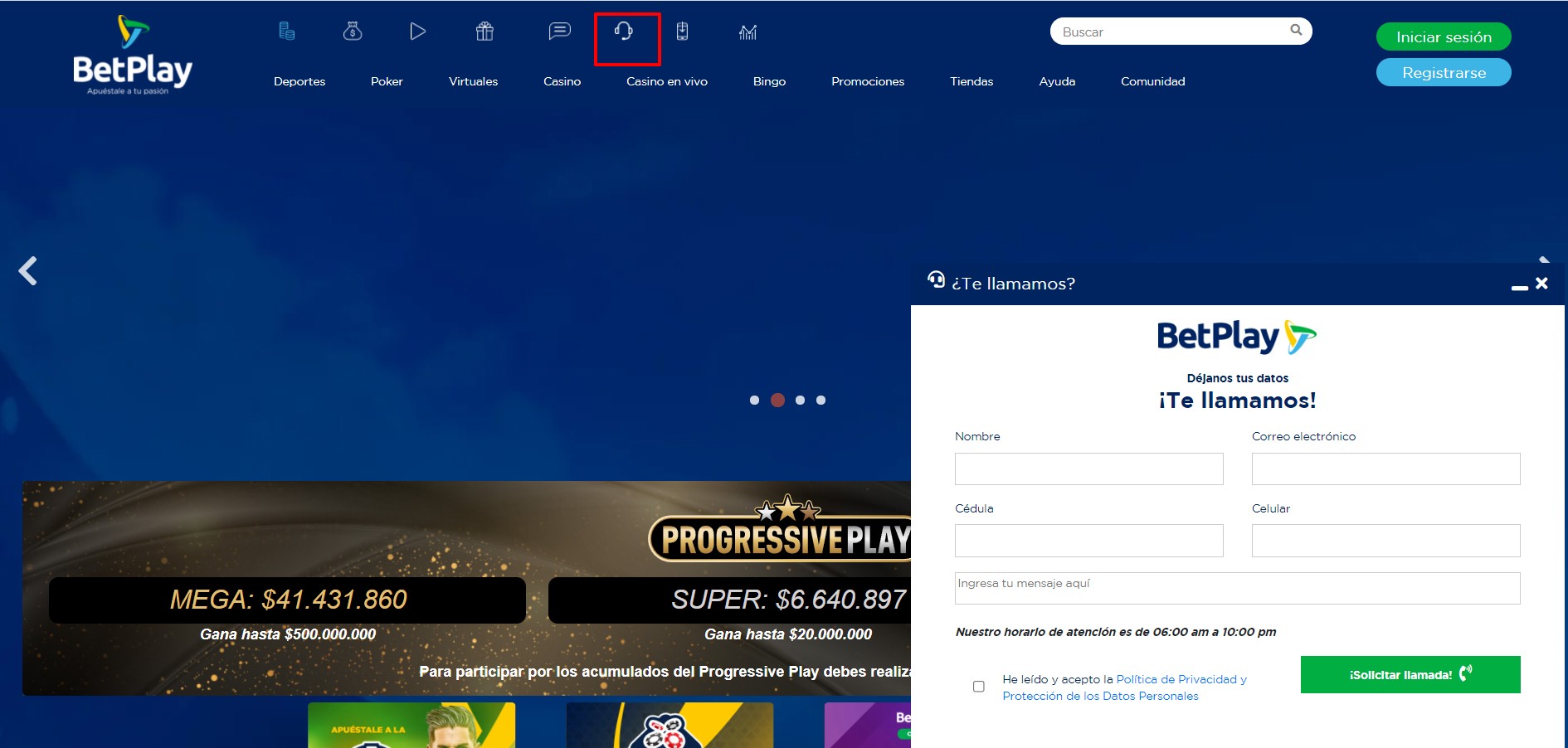Focus the Nombre input field

1089,469
